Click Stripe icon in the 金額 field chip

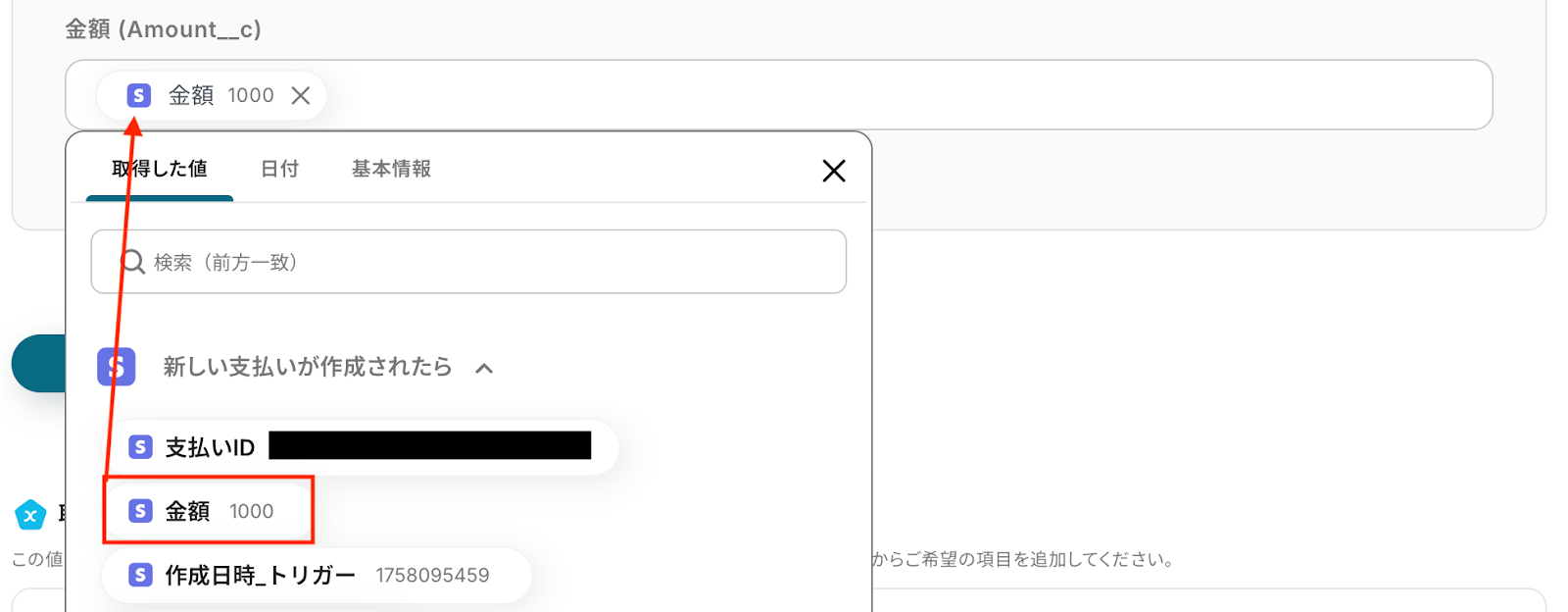(x=139, y=95)
